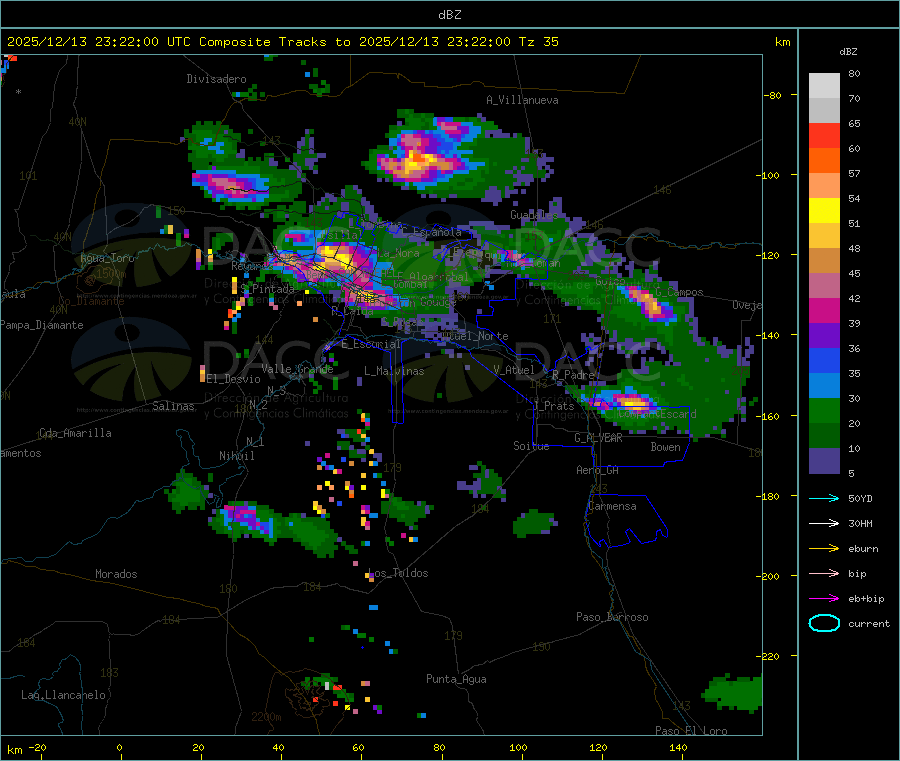
Task: Click the white 30HM arrow in legend
Action: pos(824,523)
